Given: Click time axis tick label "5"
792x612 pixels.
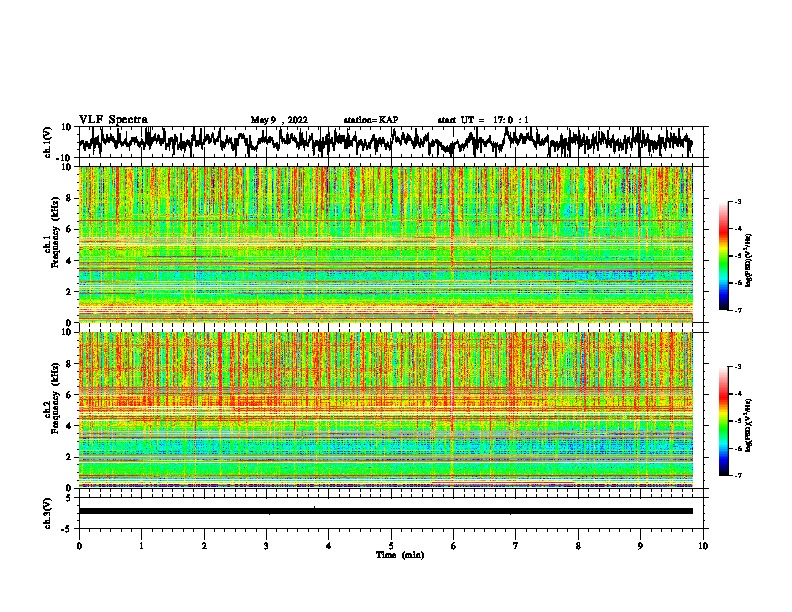Looking at the screenshot, I should point(391,546).
